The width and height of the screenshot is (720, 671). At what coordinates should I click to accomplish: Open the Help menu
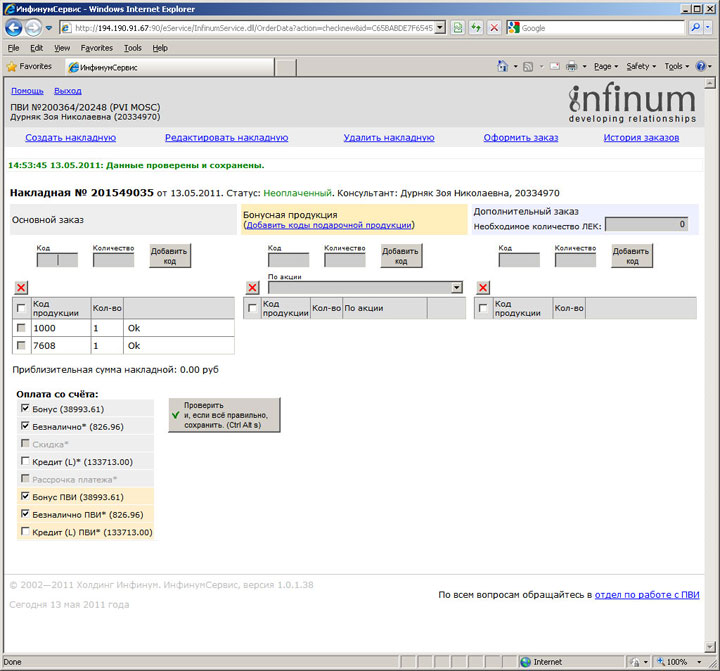pyautogui.click(x=160, y=48)
